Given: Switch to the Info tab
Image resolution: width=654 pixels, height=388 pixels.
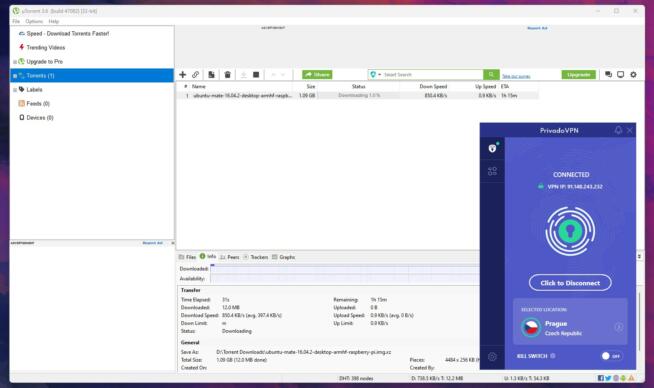Looking at the screenshot, I should coord(208,257).
